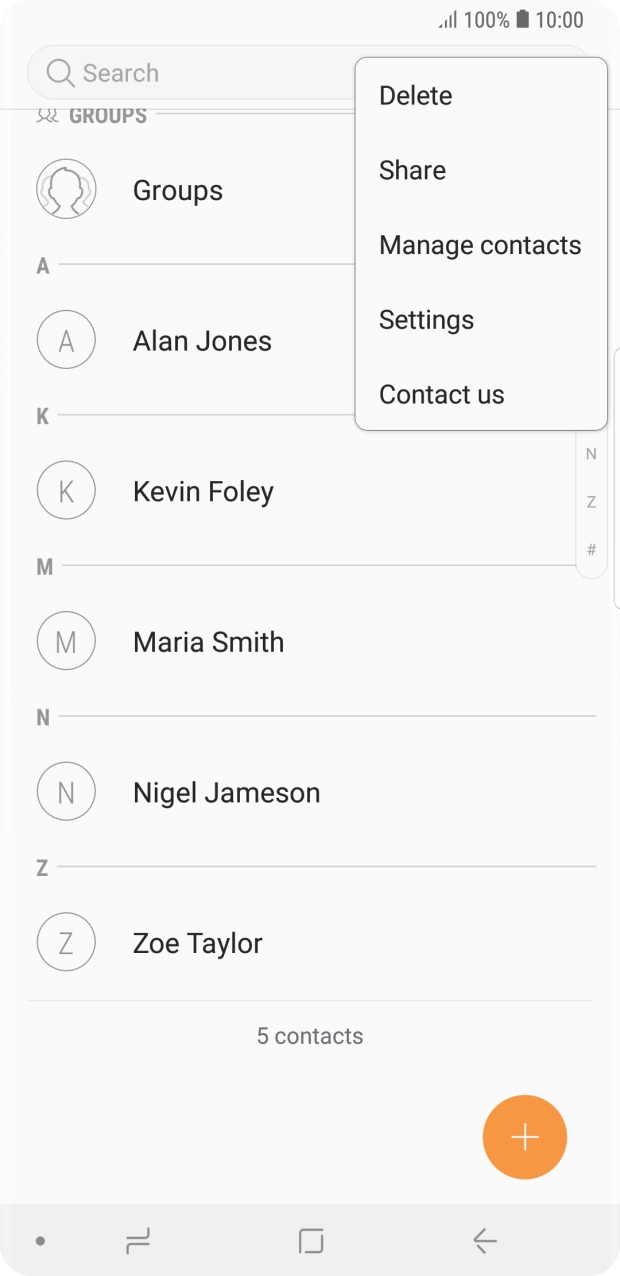620x1276 pixels.
Task: Open the Groups avatar icon
Action: [x=66, y=190]
